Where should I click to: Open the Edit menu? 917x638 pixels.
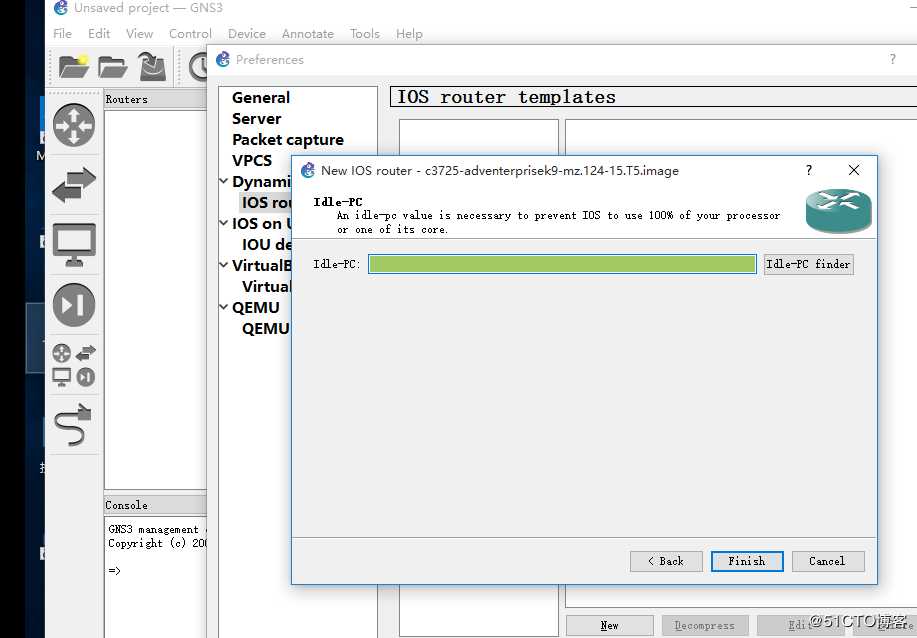click(99, 34)
